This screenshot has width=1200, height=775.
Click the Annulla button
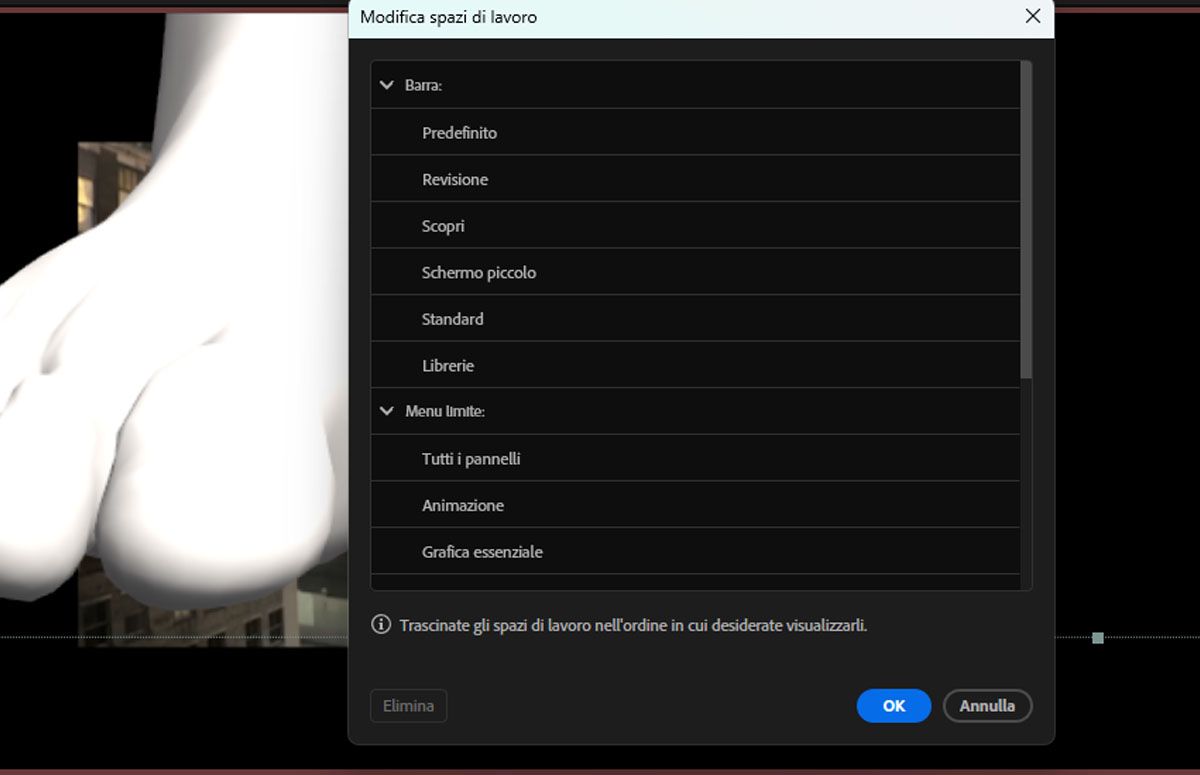pyautogui.click(x=987, y=706)
